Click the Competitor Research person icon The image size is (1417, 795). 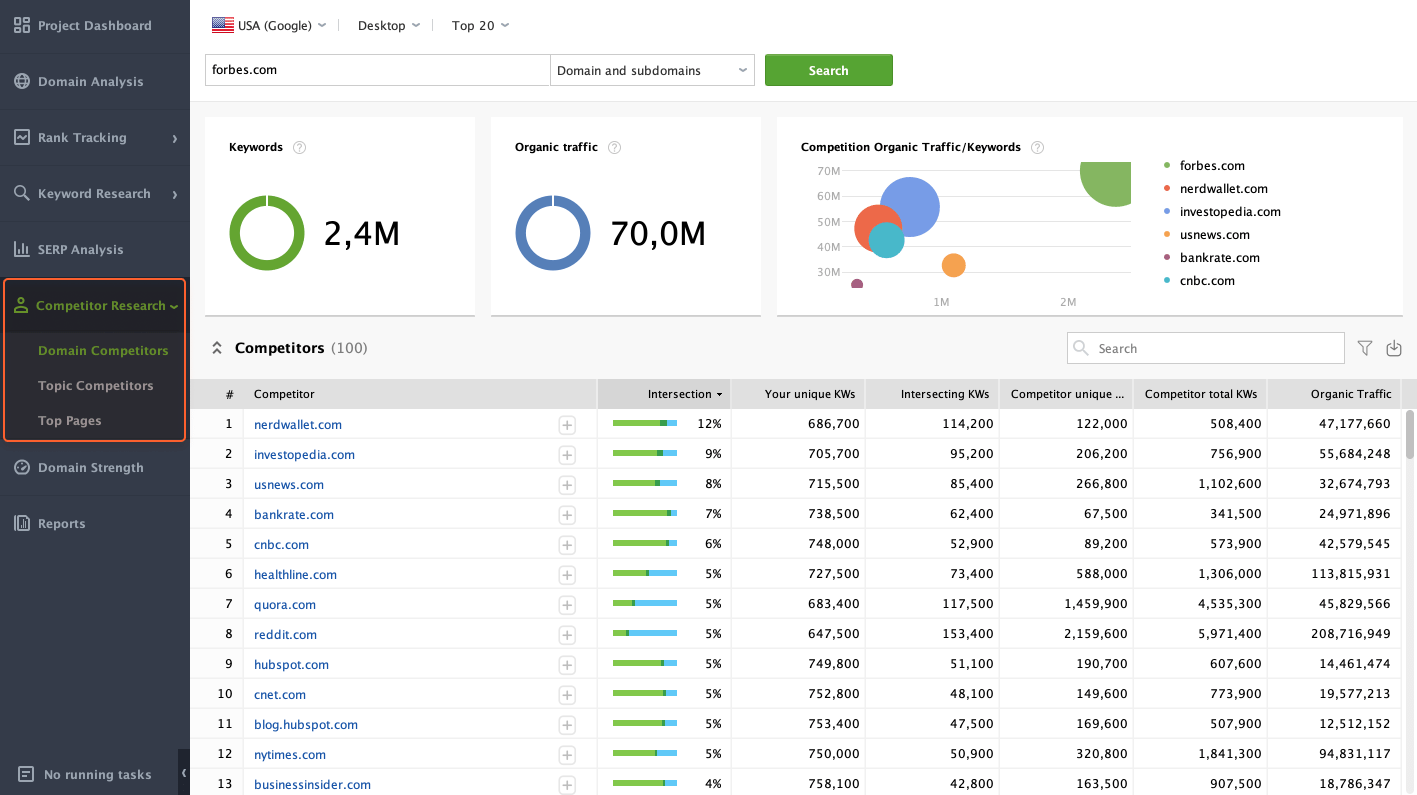point(21,306)
